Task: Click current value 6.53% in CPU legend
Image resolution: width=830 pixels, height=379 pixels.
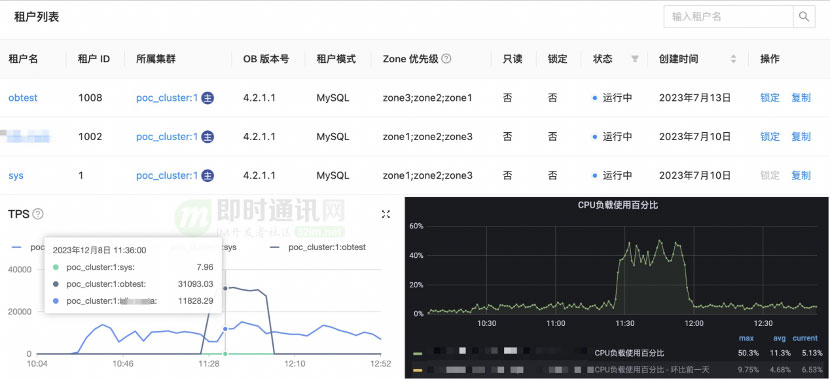Action: (813, 369)
